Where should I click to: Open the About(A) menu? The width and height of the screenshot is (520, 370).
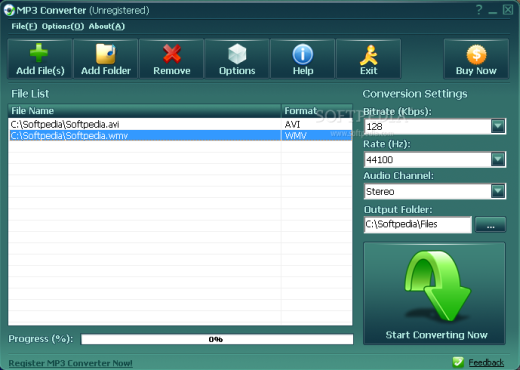pos(107,26)
